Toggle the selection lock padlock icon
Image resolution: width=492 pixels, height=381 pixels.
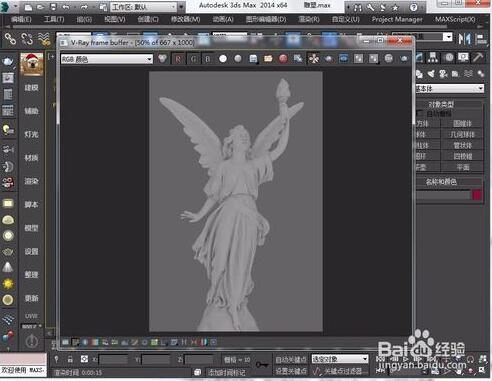pos(70,359)
